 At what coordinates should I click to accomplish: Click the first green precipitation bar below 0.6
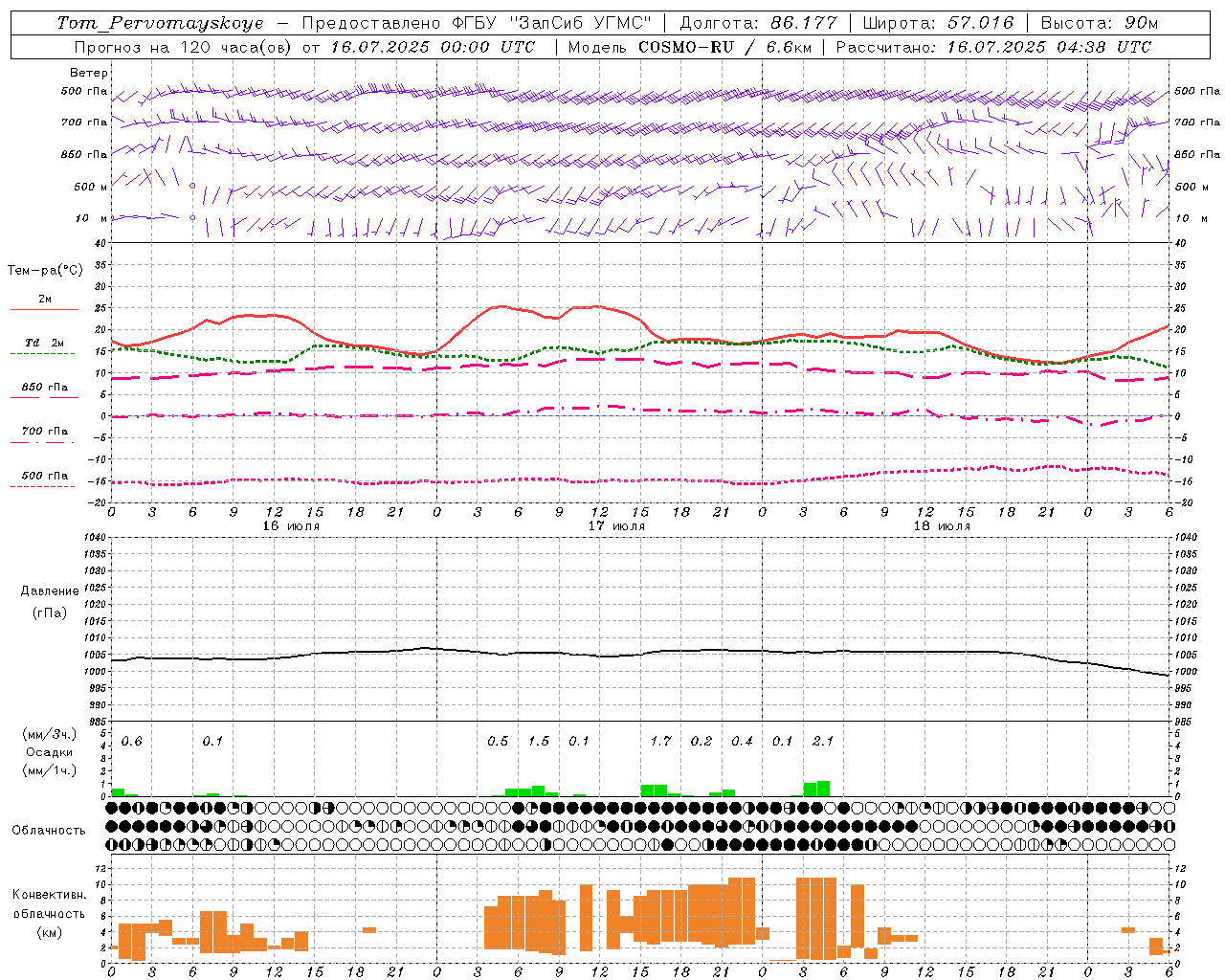118,792
